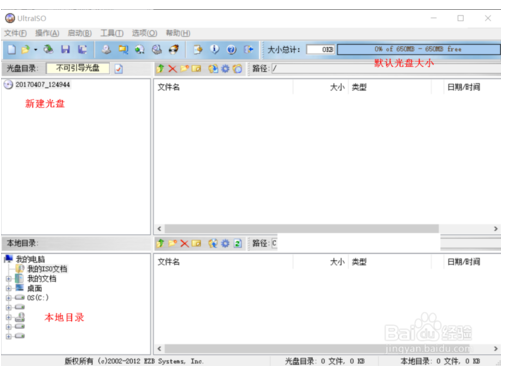Click the blue info toolbar icon
Viewport: 512px width, 383px height.
215,50
